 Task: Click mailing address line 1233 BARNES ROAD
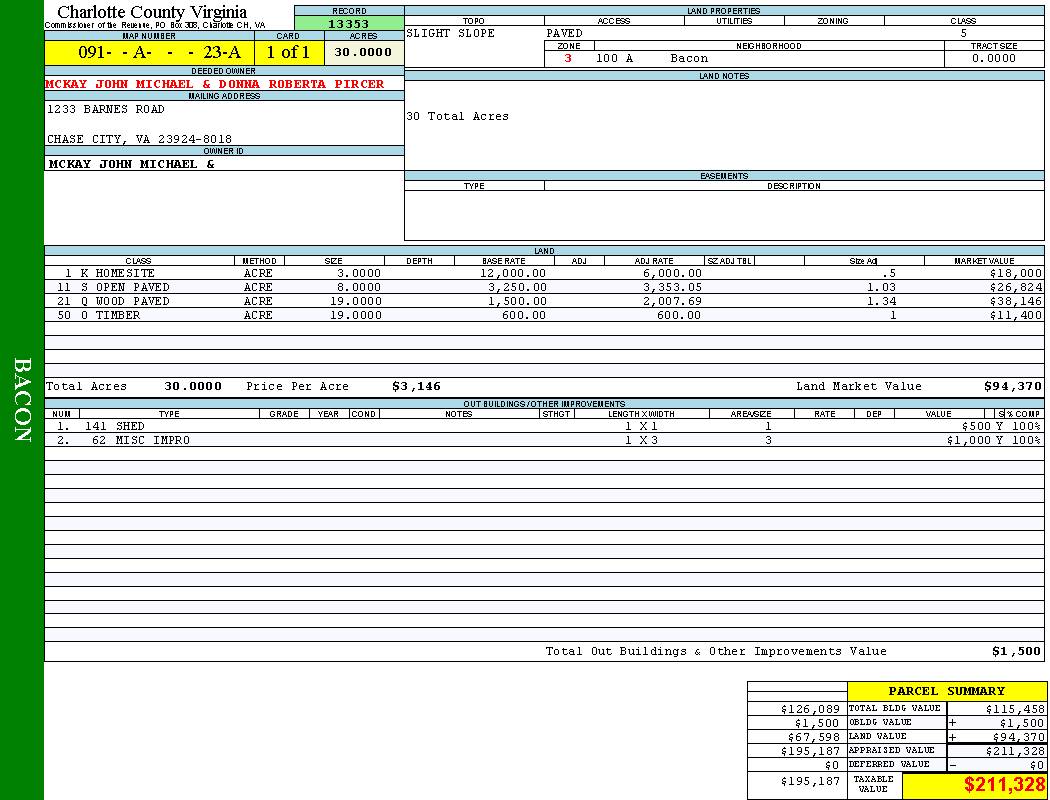(x=106, y=109)
